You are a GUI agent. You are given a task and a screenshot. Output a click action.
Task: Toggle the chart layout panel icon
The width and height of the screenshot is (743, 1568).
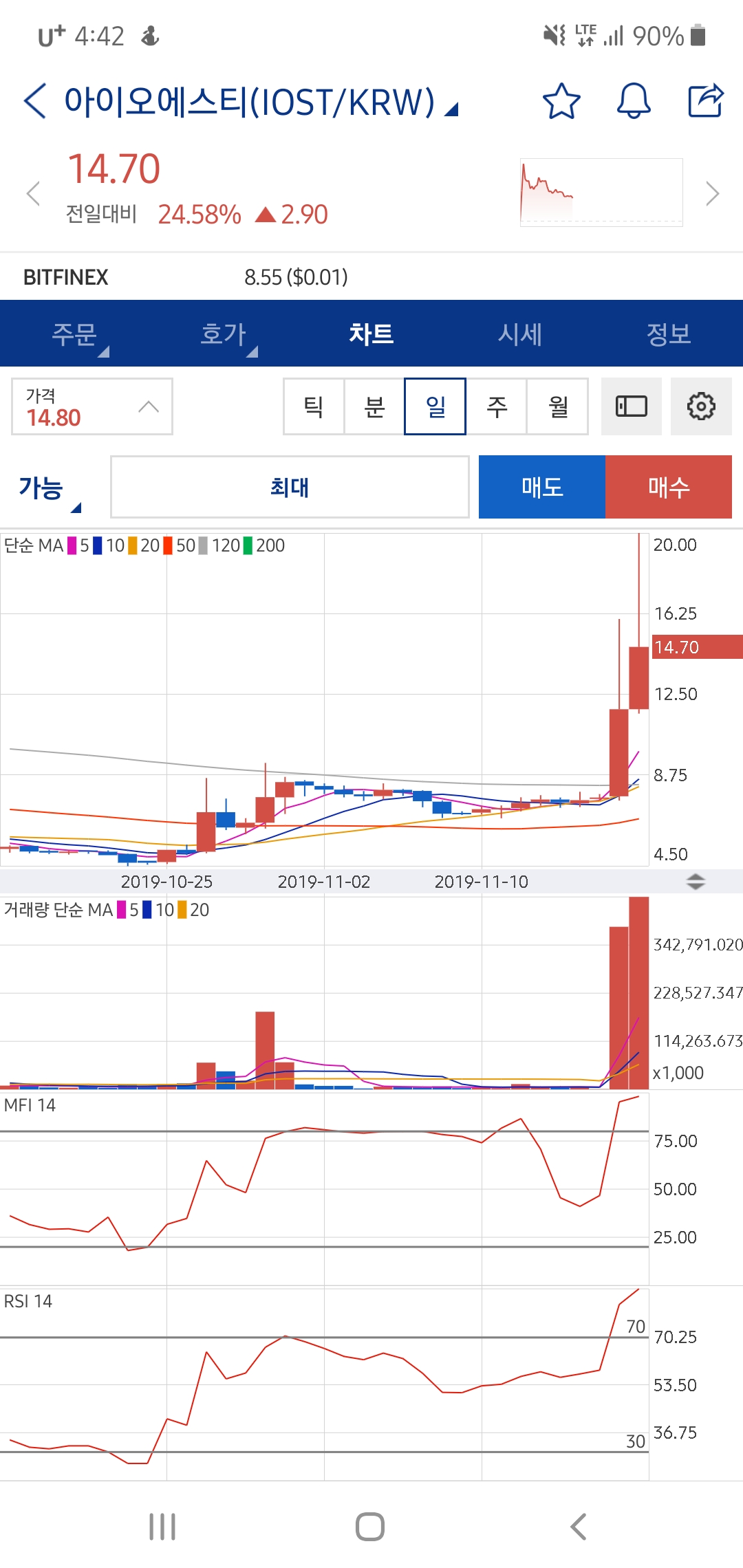(631, 406)
